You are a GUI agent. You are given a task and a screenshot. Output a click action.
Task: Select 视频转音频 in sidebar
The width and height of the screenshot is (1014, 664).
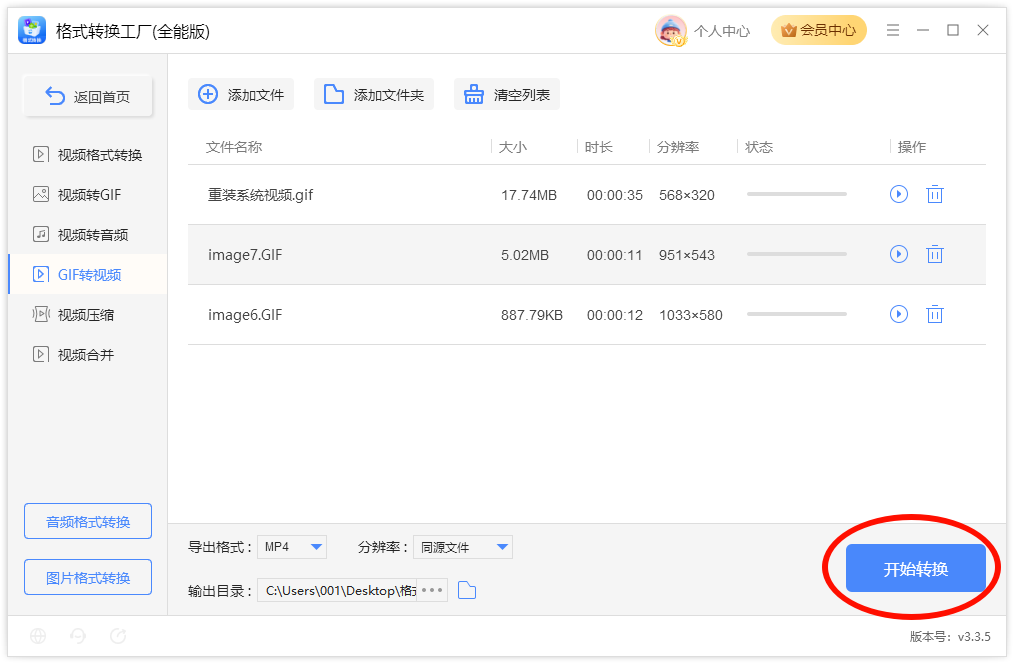click(x=87, y=235)
